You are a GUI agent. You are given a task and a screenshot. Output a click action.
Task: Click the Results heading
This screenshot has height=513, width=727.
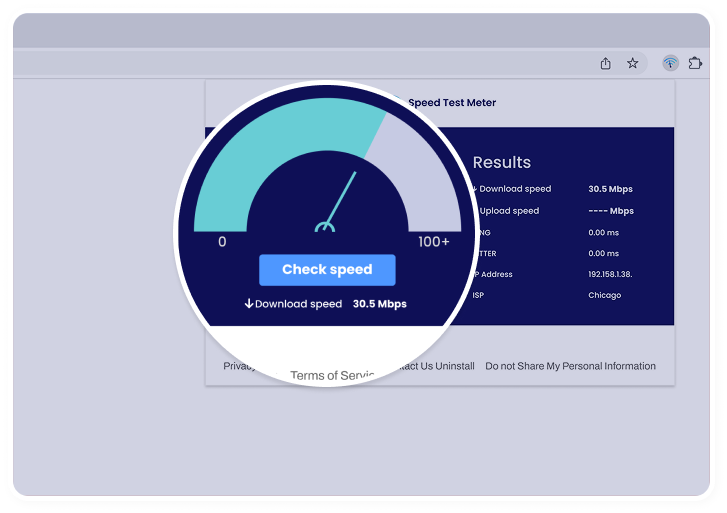pyautogui.click(x=501, y=163)
